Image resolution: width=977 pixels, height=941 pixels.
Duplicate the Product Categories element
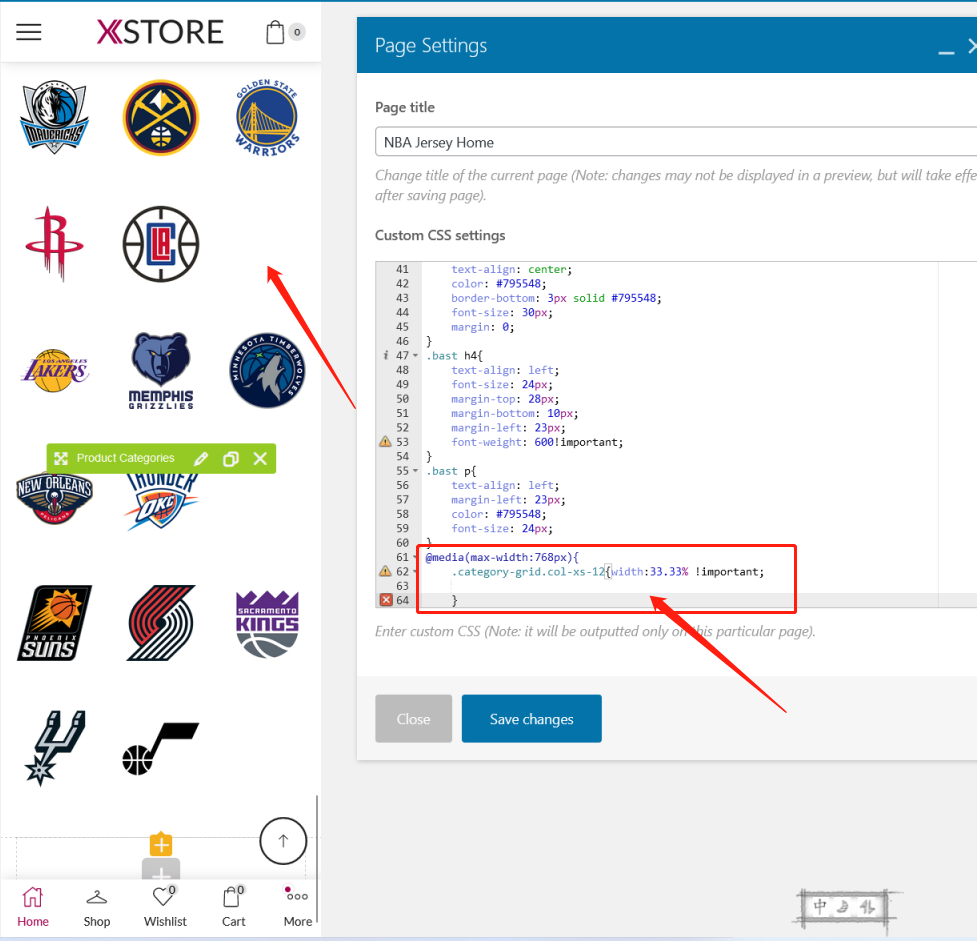[x=231, y=459]
